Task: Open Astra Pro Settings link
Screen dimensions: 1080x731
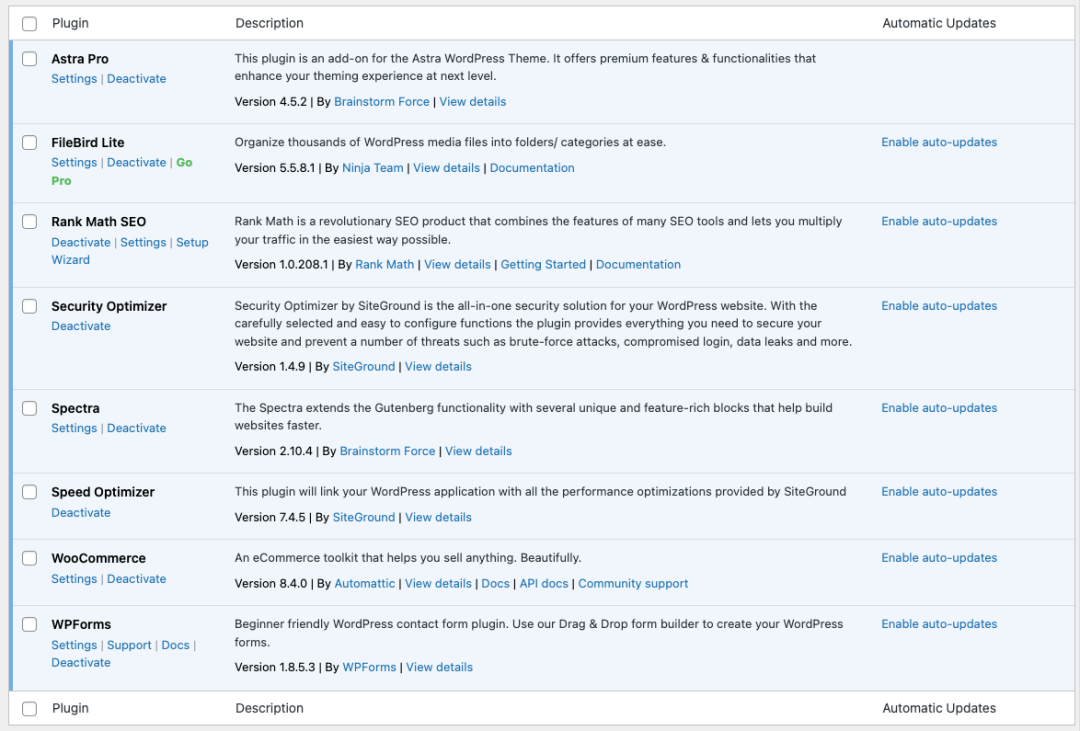Action: pyautogui.click(x=74, y=79)
